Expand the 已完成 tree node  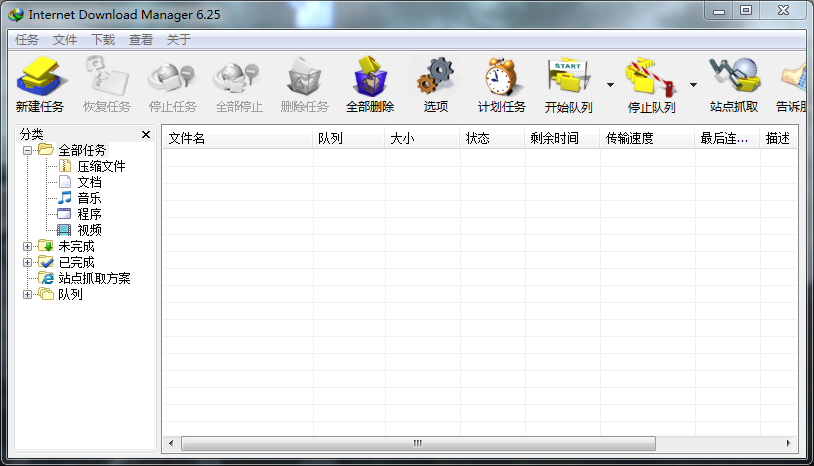(x=28, y=263)
